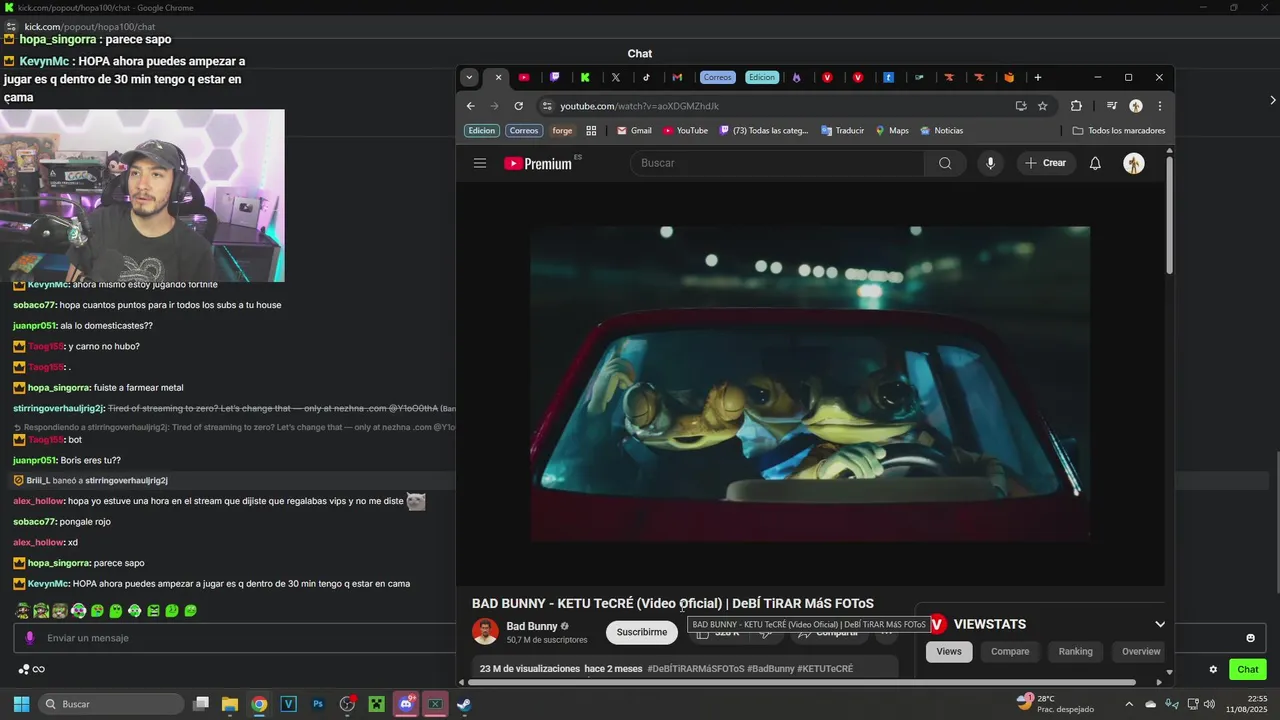This screenshot has height=720, width=1280.
Task: Open File Explorer from the taskbar
Action: 230,704
